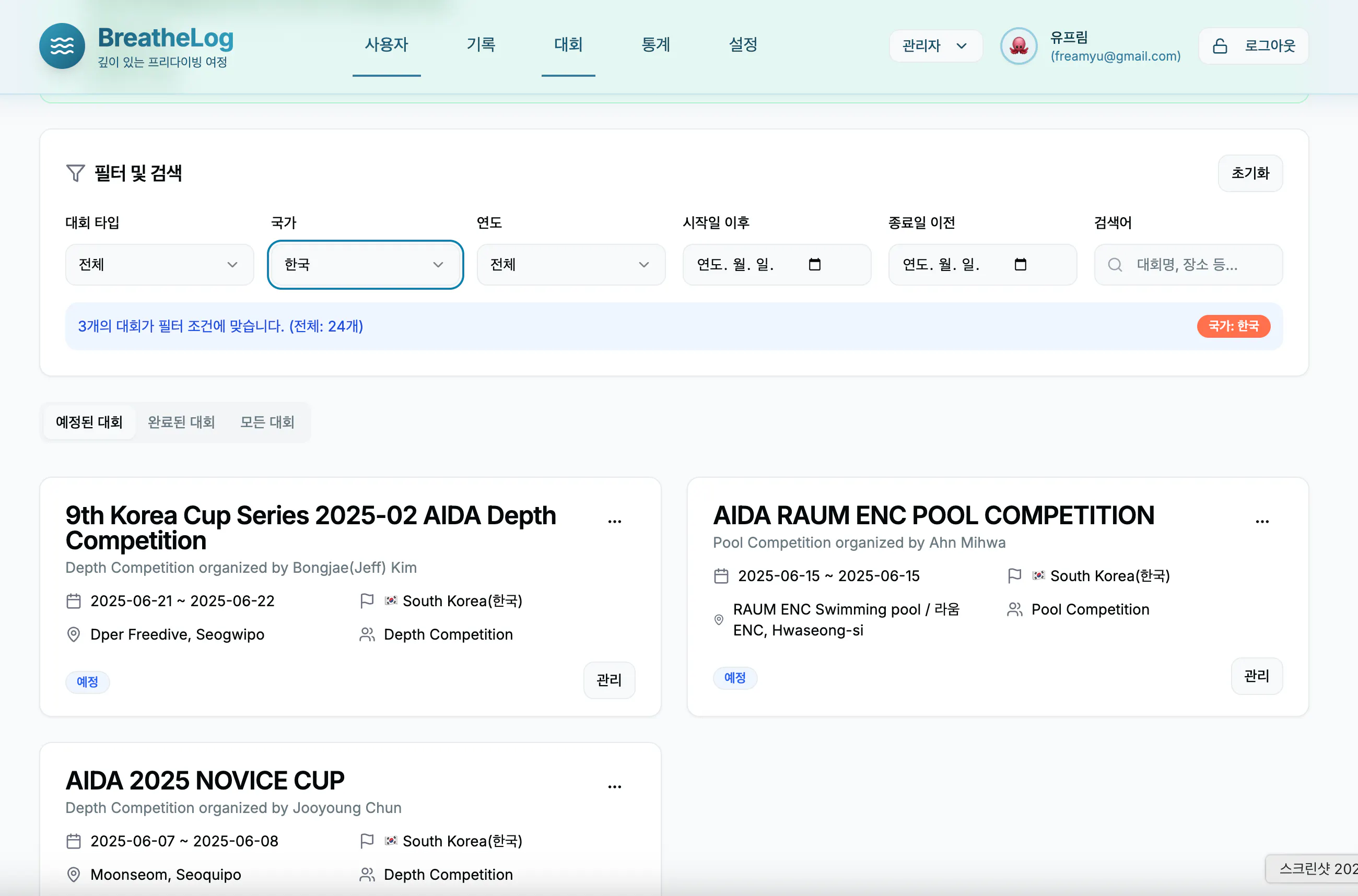This screenshot has height=896, width=1358.
Task: Open the start-date calendar picker icon
Action: [814, 264]
